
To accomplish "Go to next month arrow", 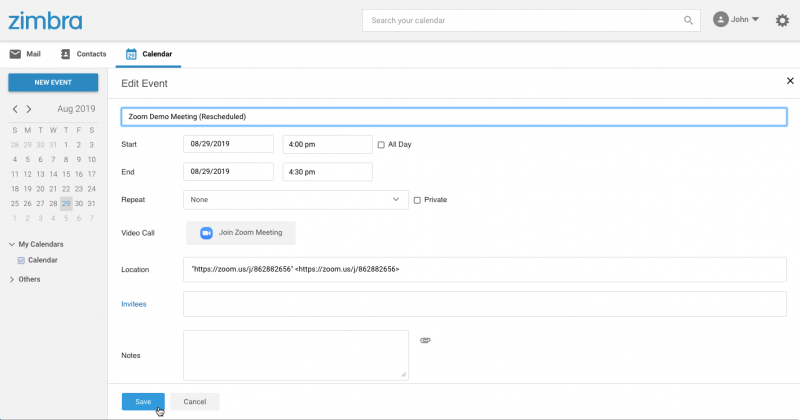I will pos(29,109).
